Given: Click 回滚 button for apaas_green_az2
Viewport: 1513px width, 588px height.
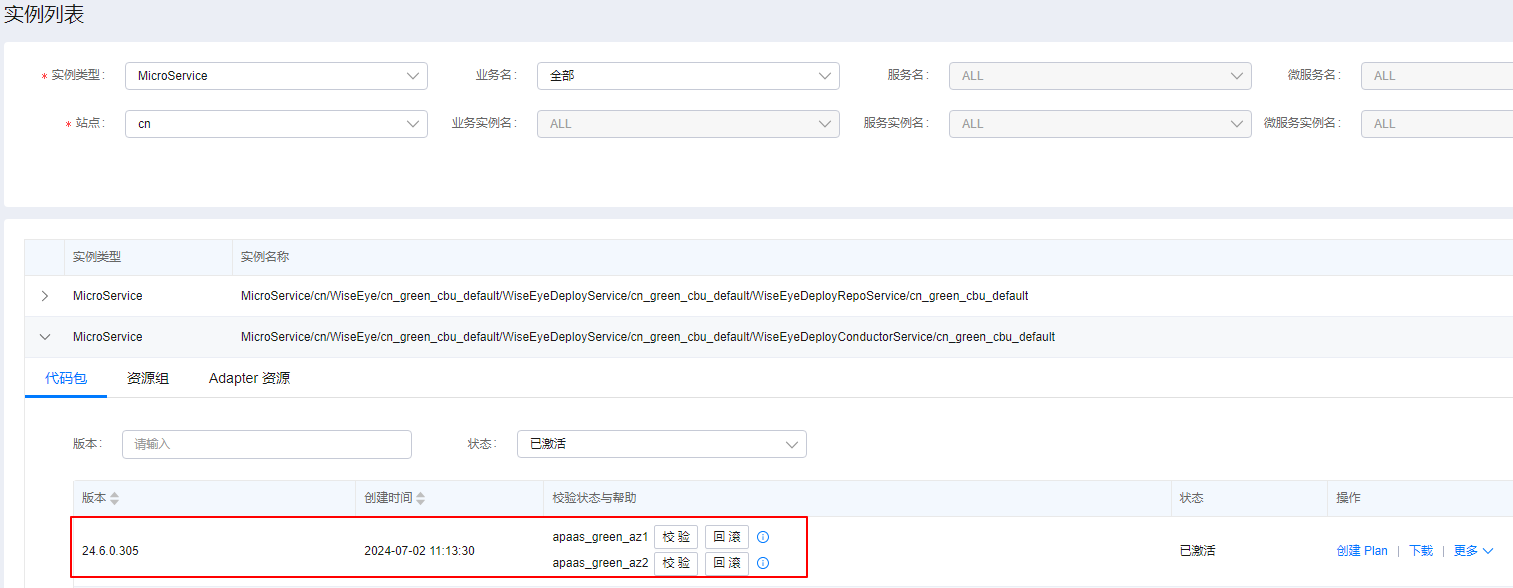Looking at the screenshot, I should pyautogui.click(x=727, y=563).
